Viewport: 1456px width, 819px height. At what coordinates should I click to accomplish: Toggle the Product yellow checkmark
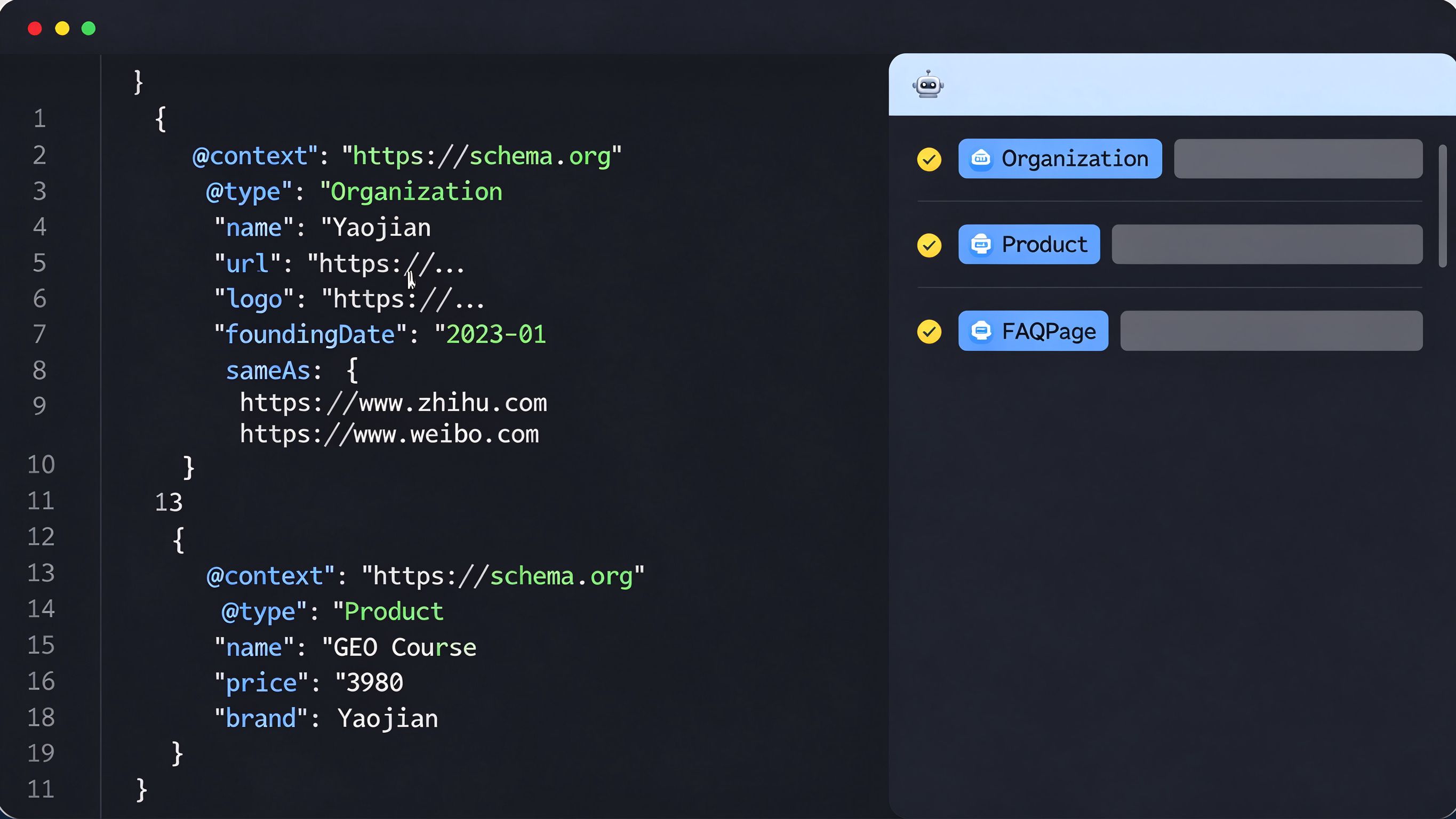click(929, 245)
